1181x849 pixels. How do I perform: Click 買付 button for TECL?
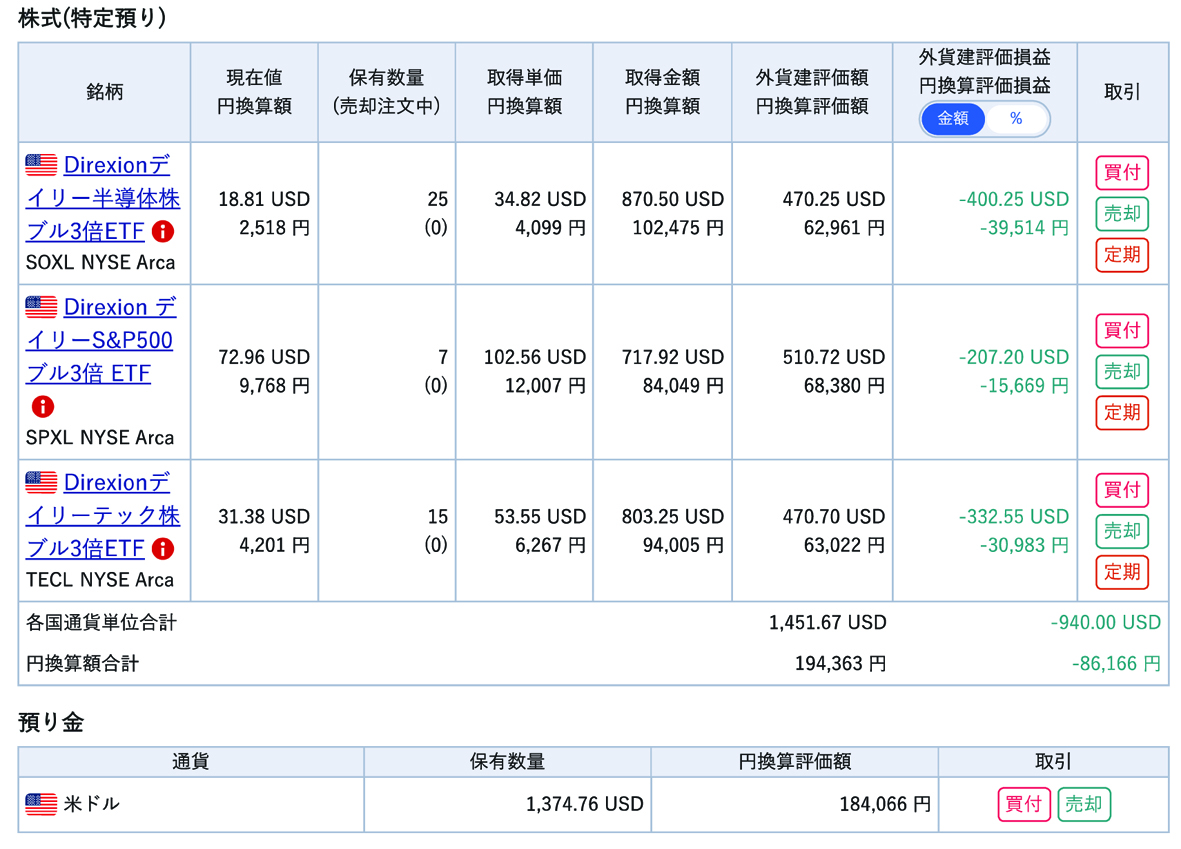coord(1121,490)
